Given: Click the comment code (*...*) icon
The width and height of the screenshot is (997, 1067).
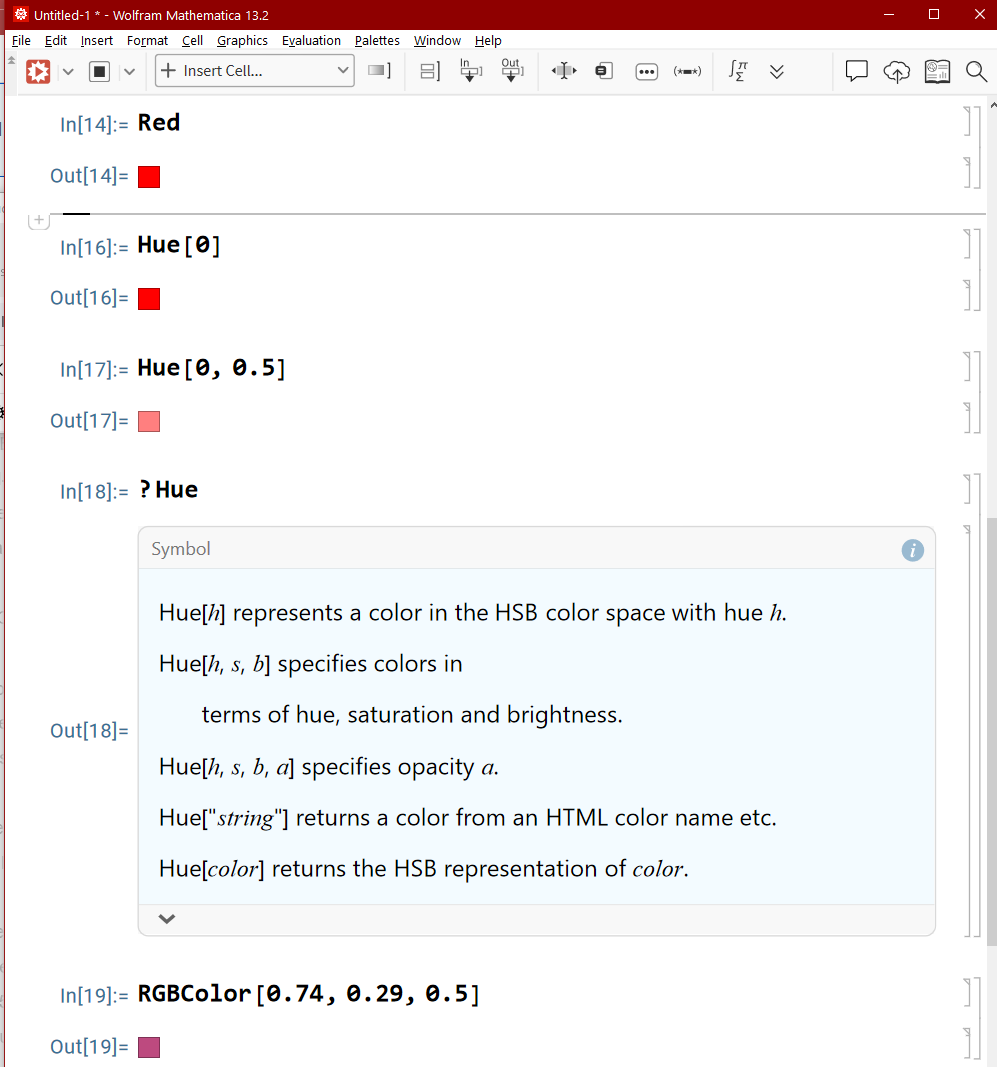Looking at the screenshot, I should 687,71.
